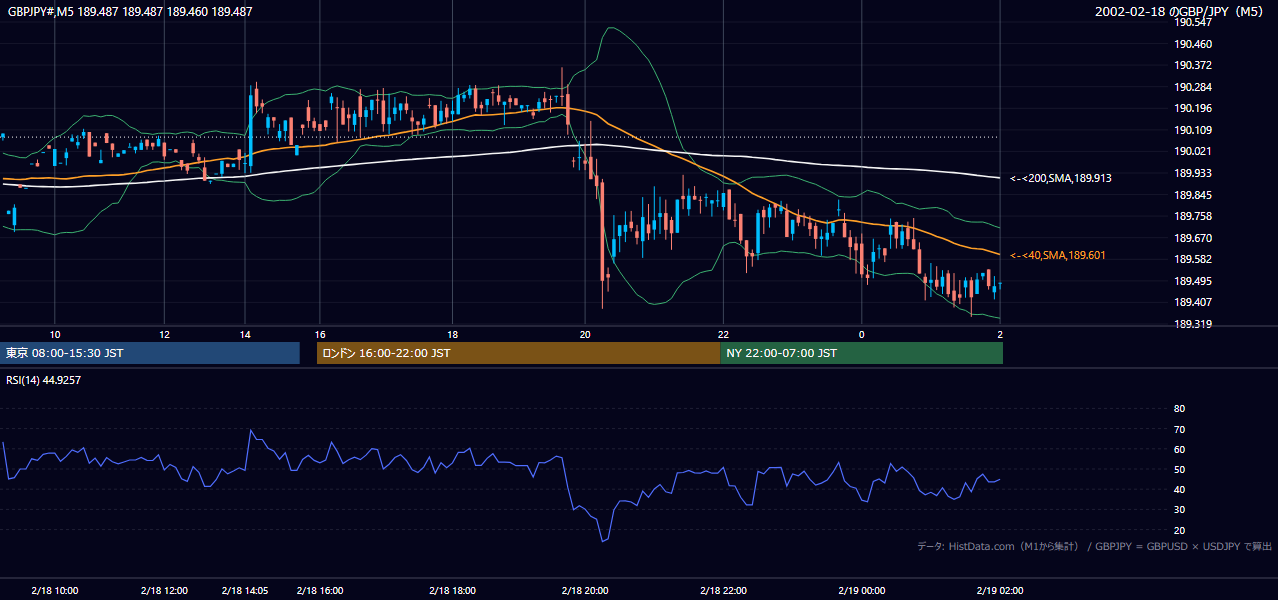1278x600 pixels.
Task: Select the '2/19 00:00' bottom time label
Action: click(x=862, y=590)
